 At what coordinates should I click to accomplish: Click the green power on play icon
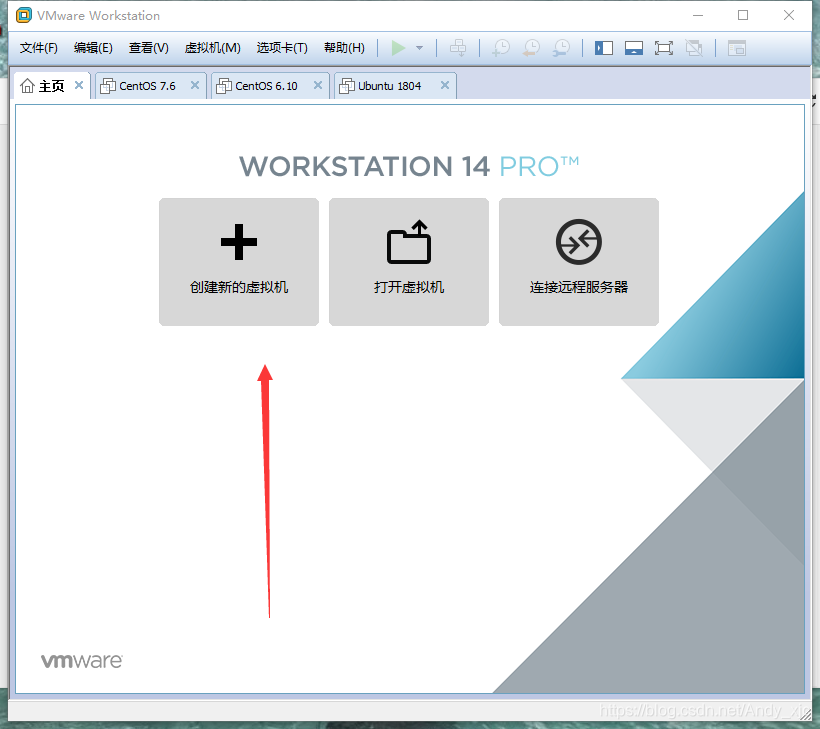point(398,48)
